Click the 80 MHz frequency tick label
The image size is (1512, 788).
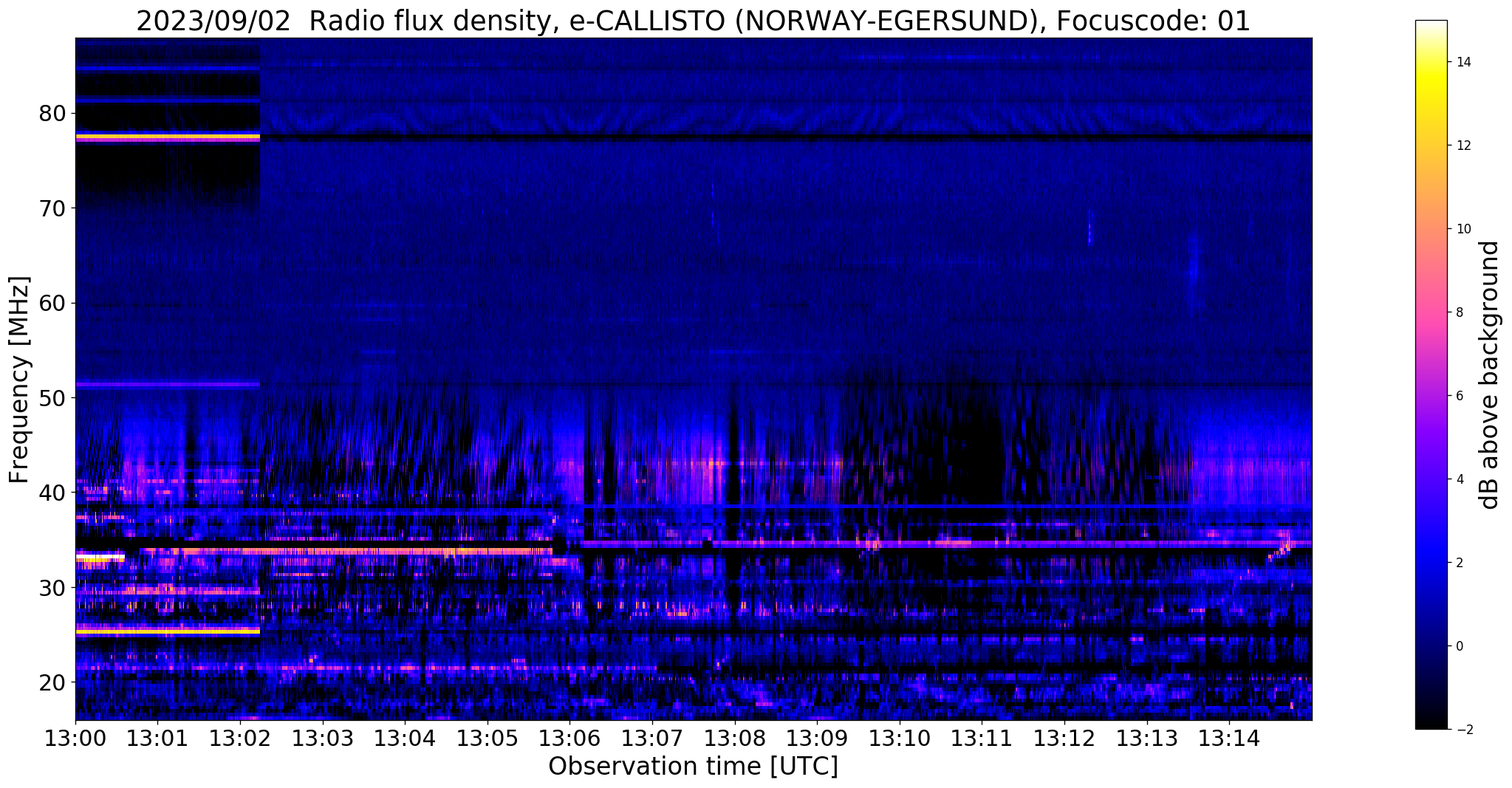coord(54,114)
